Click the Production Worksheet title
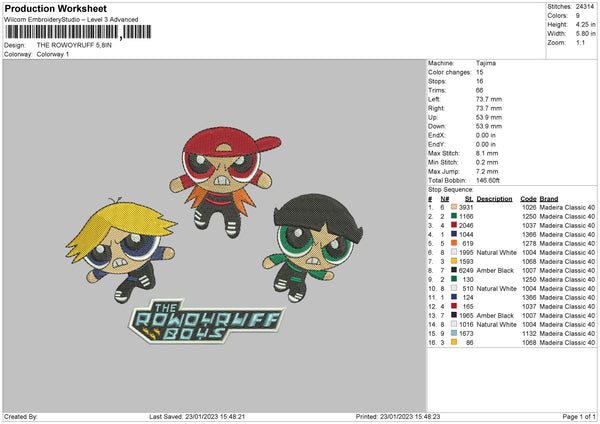600x424 pixels. click(x=55, y=8)
